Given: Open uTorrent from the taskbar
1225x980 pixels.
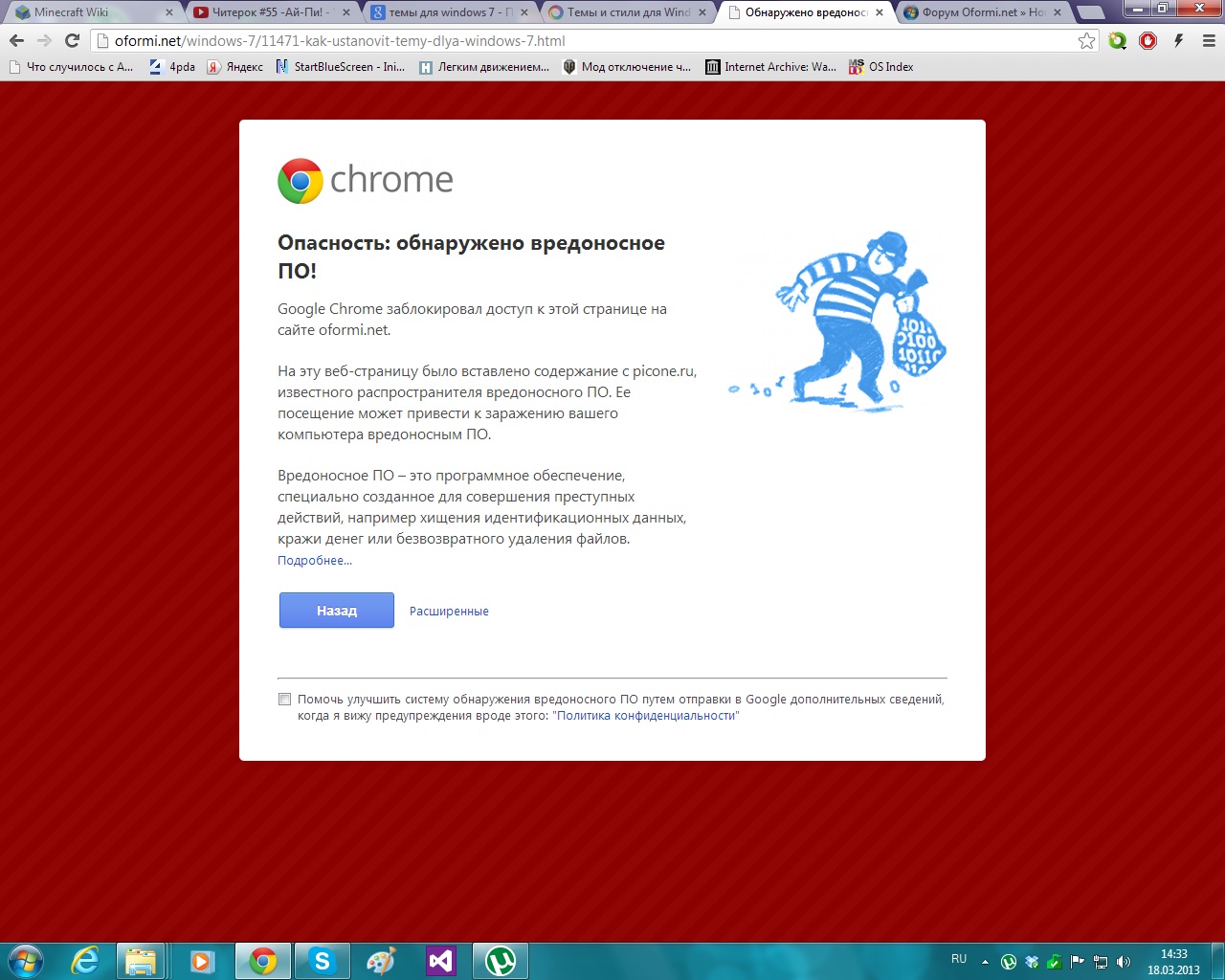Looking at the screenshot, I should pos(501,961).
